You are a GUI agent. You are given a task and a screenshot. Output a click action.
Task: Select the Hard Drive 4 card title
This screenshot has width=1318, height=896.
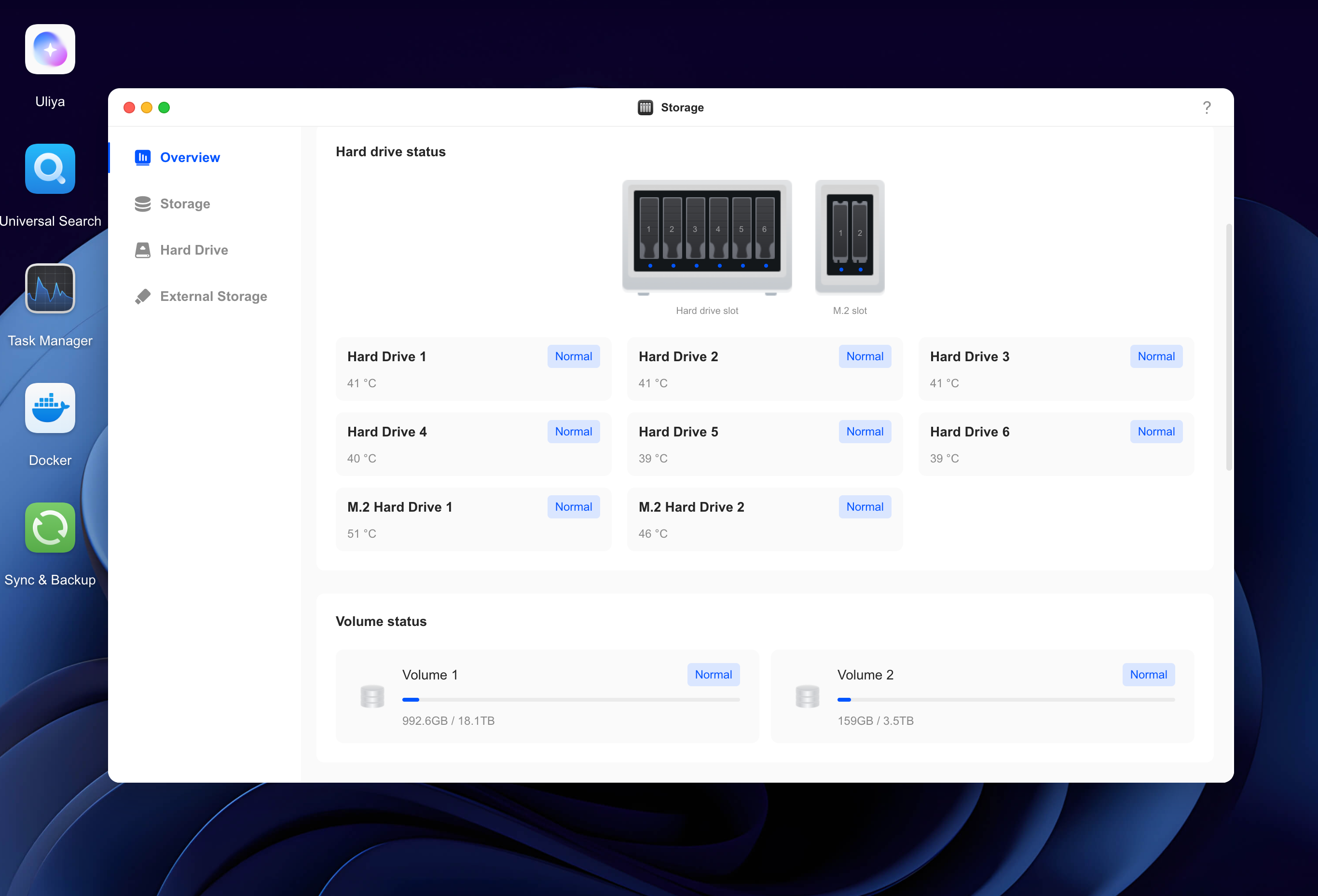coord(387,432)
